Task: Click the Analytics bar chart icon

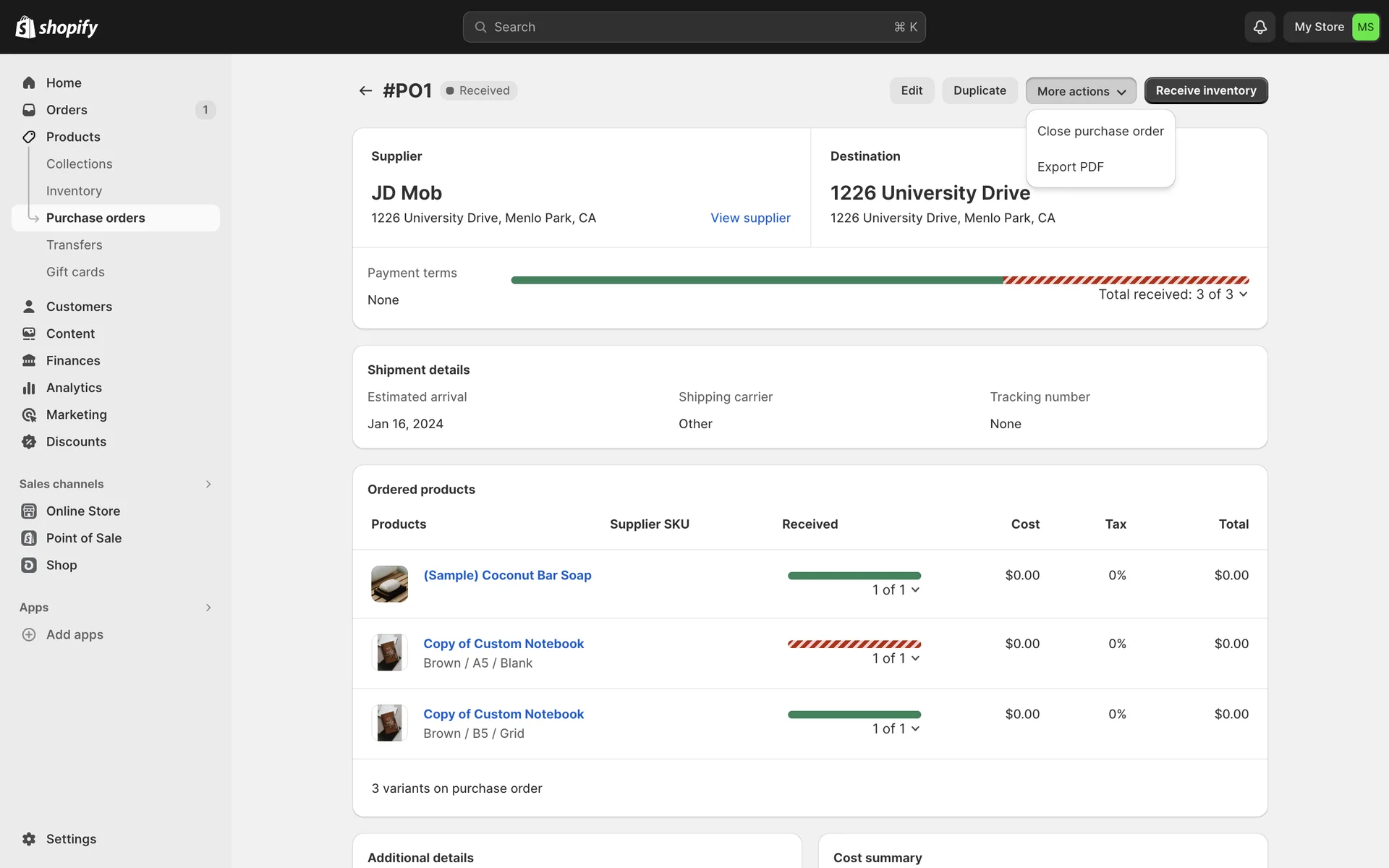Action: (29, 388)
